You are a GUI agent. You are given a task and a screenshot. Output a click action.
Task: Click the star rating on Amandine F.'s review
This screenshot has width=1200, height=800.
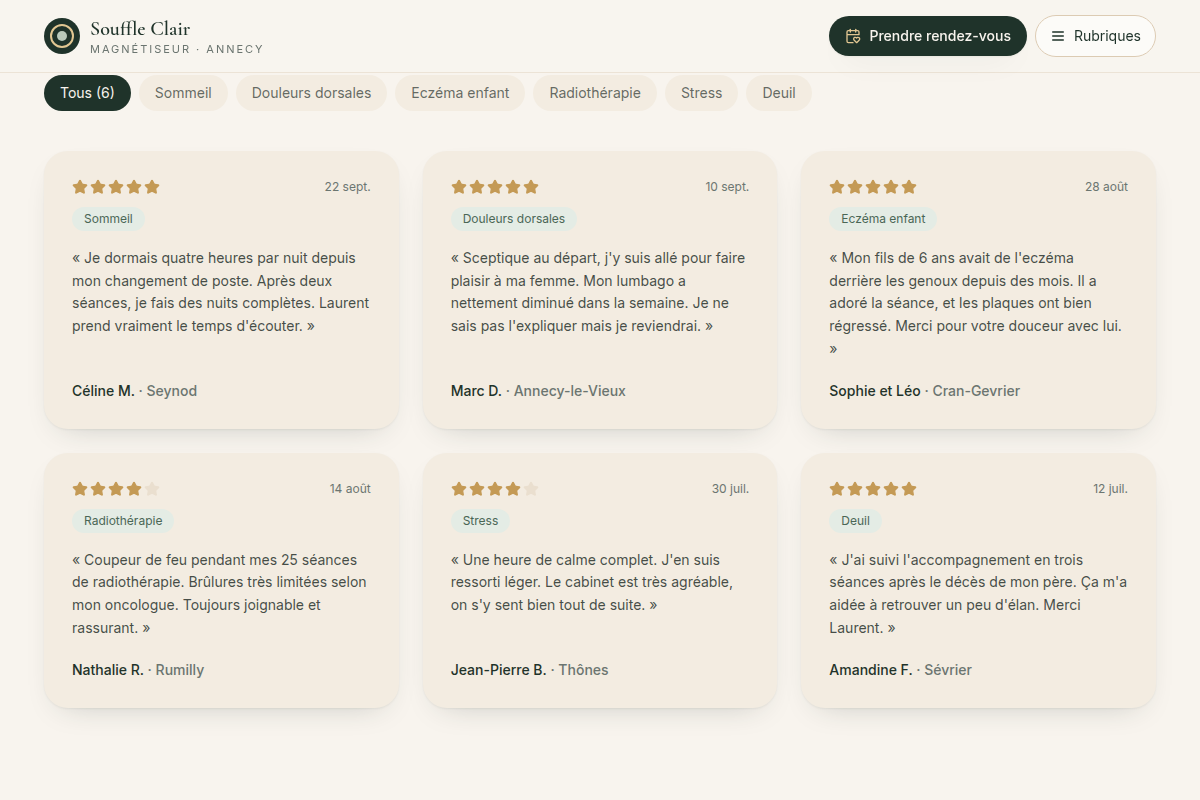coord(873,489)
